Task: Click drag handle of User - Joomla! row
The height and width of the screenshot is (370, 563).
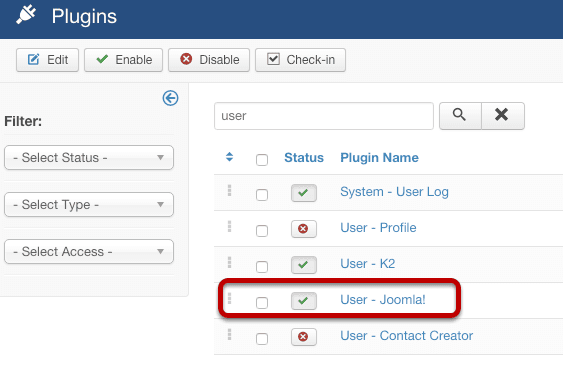Action: point(229,298)
